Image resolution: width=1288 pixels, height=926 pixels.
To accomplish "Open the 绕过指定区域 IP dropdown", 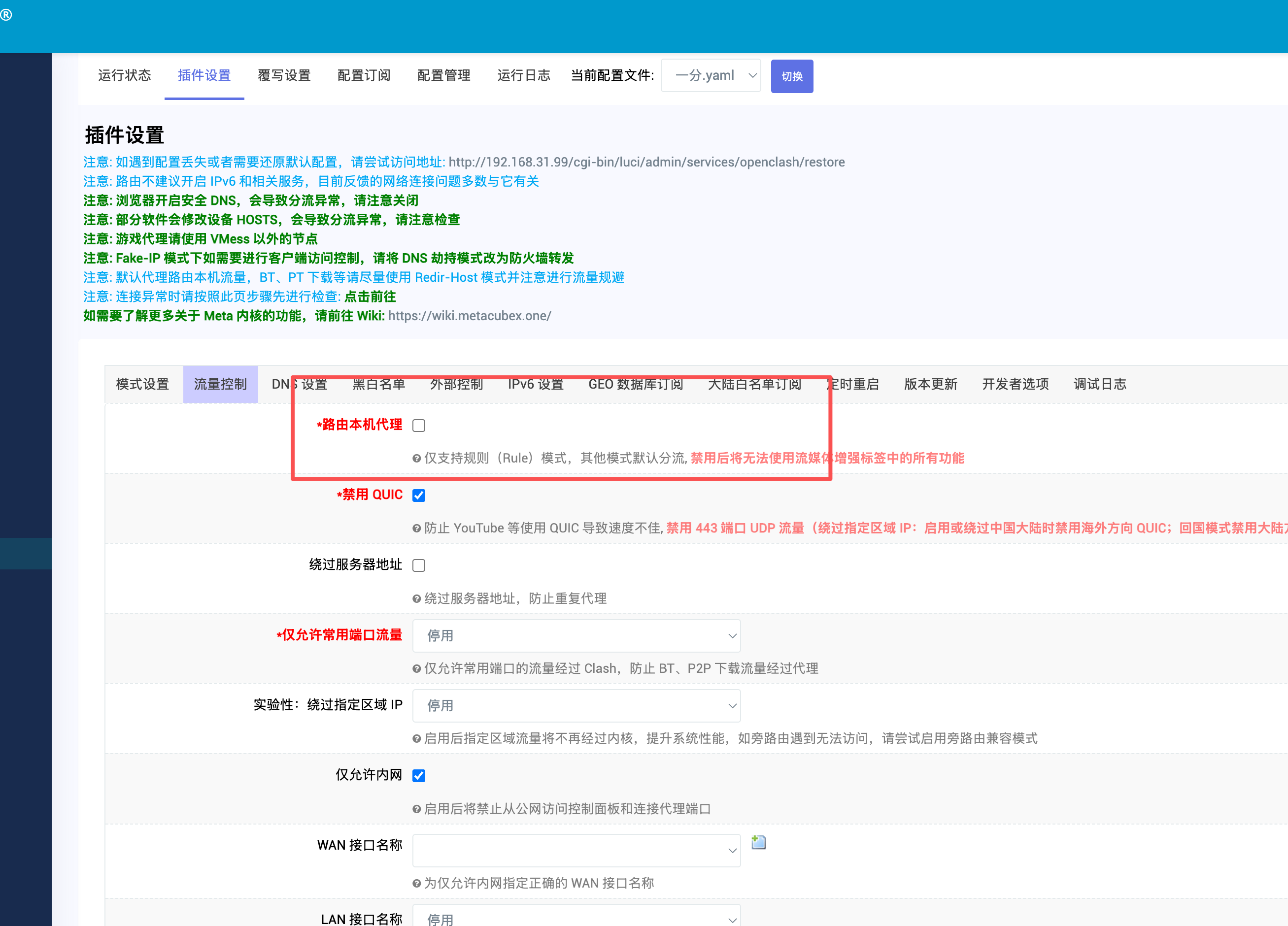I will tap(576, 706).
